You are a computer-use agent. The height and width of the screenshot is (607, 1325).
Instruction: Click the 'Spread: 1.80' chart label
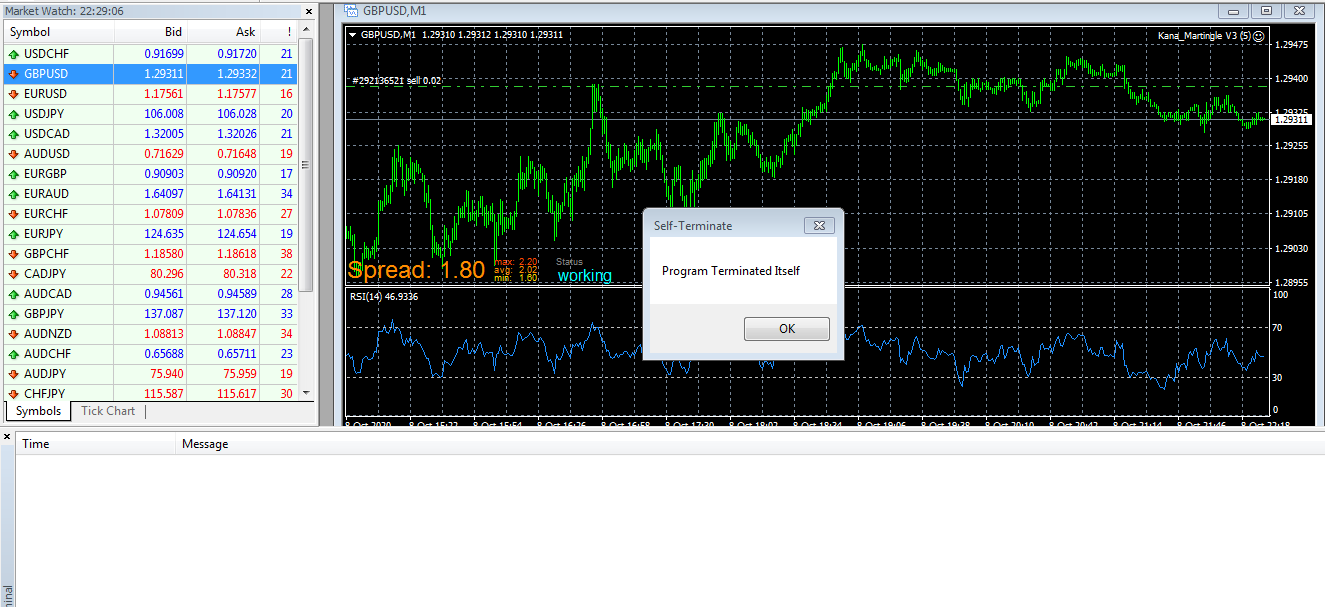click(416, 270)
